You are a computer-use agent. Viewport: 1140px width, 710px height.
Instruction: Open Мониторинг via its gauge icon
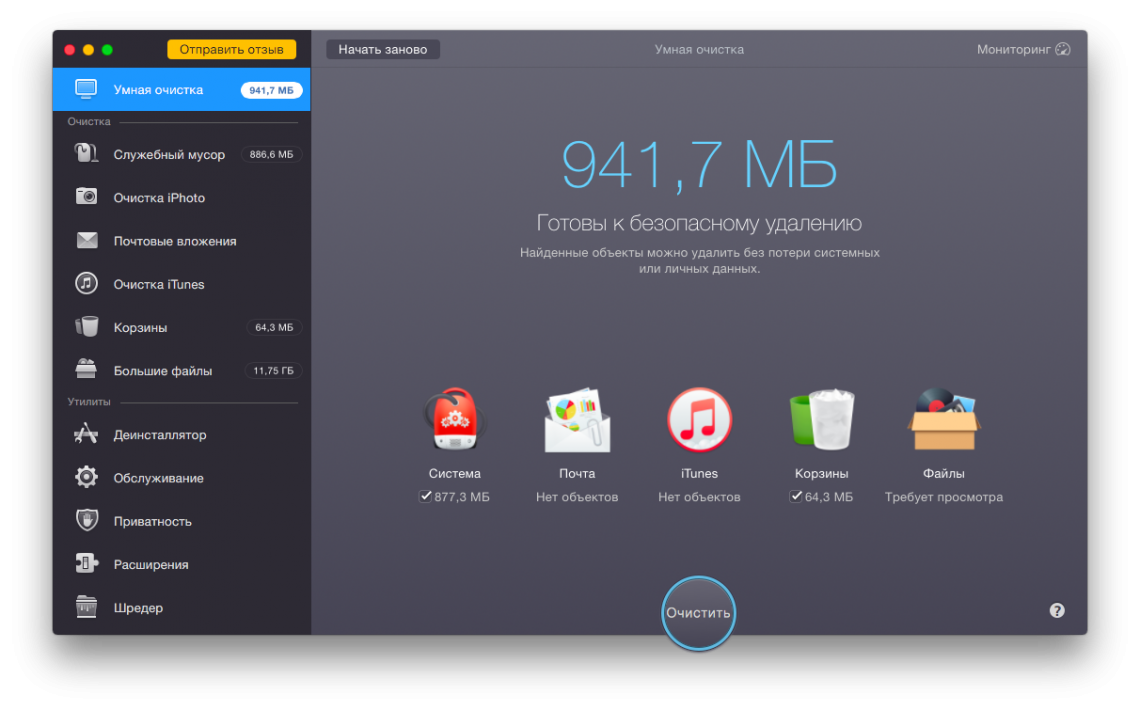coord(1062,48)
